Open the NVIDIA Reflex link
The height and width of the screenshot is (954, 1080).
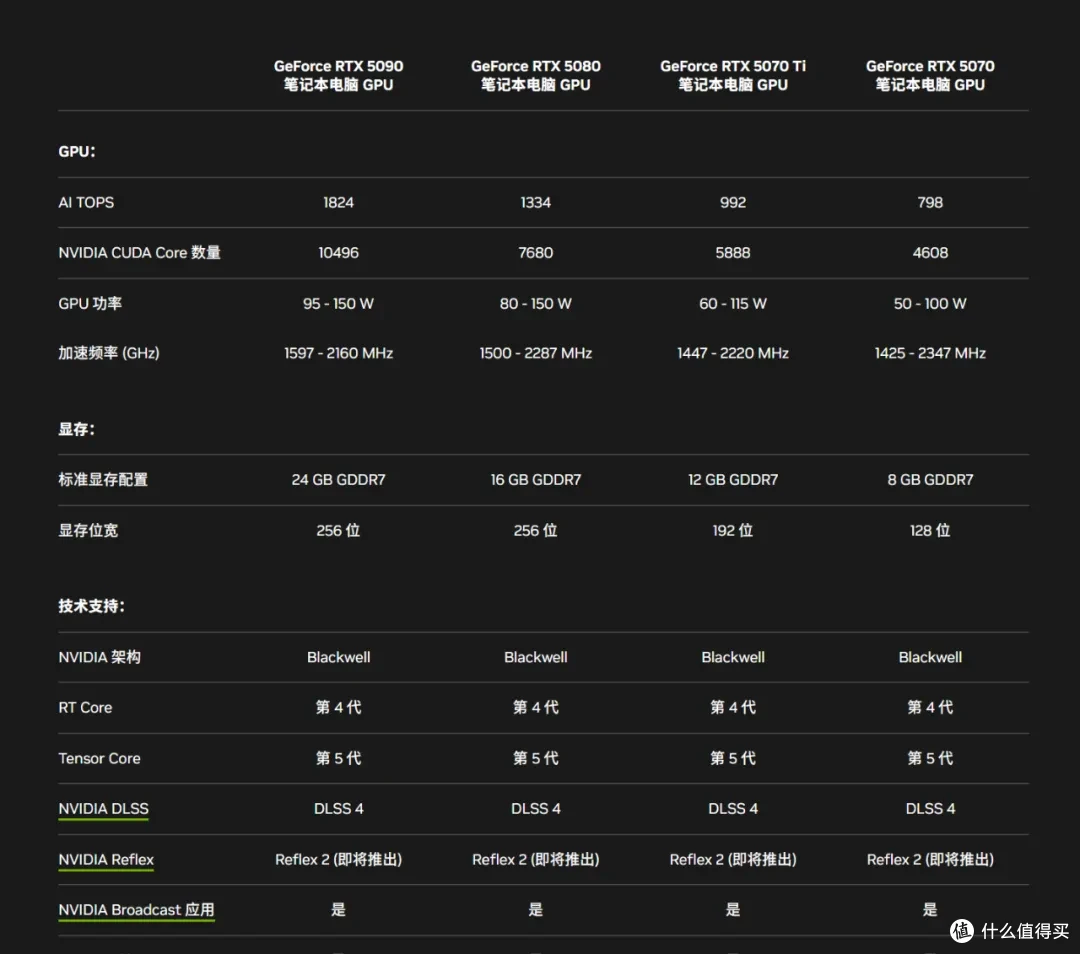[x=106, y=860]
